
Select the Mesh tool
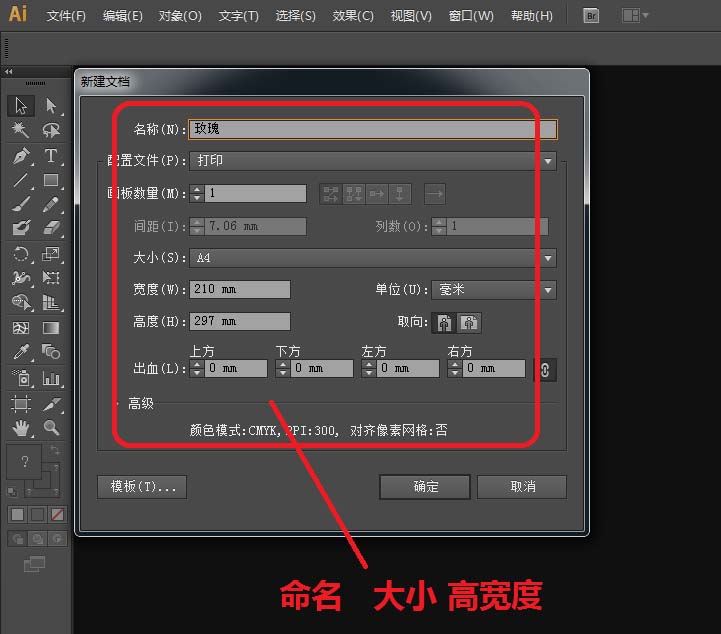[21, 328]
